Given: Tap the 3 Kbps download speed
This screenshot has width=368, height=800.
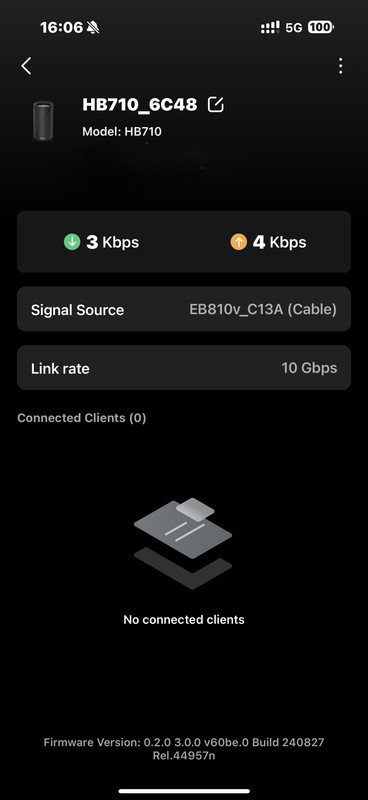Looking at the screenshot, I should (x=112, y=242).
